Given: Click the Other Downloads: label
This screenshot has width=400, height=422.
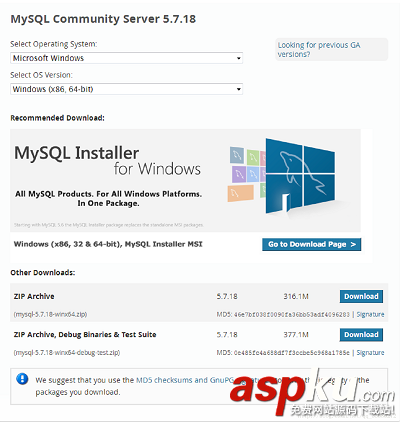Looking at the screenshot, I should coord(43,273).
